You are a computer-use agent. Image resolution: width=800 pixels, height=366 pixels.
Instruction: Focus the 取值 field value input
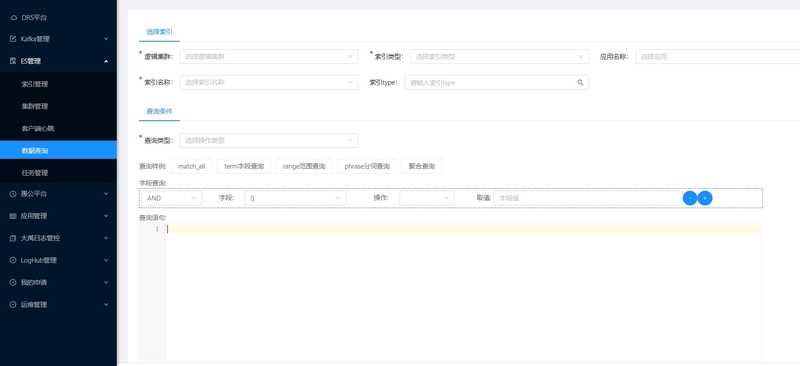(588, 198)
